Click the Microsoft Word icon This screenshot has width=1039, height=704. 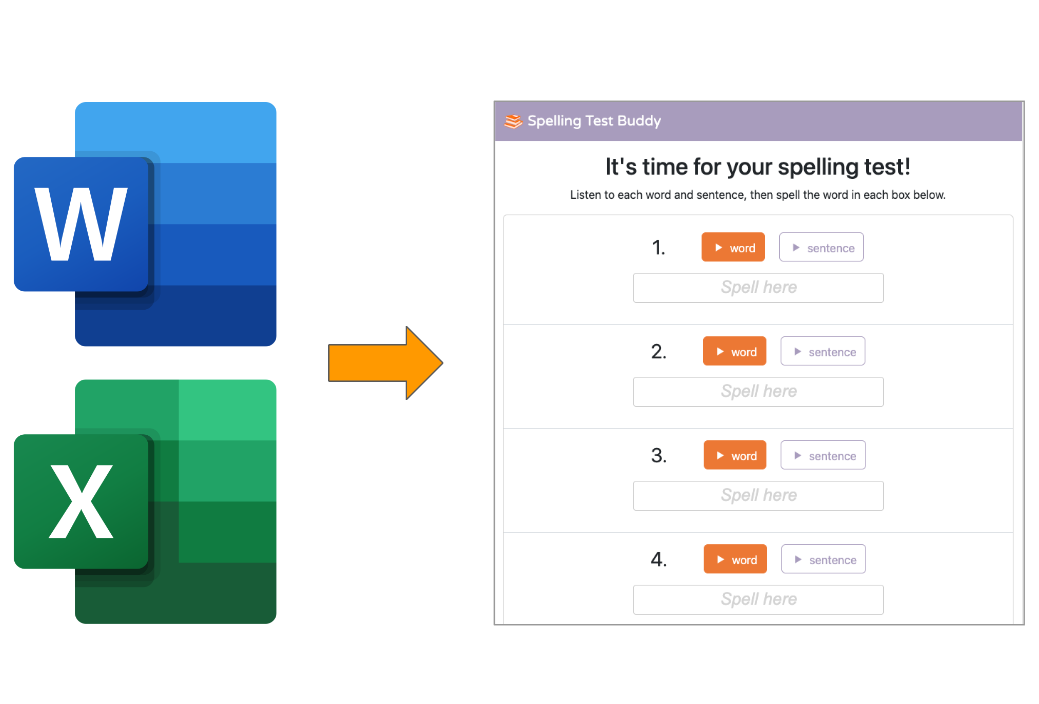pyautogui.click(x=145, y=224)
